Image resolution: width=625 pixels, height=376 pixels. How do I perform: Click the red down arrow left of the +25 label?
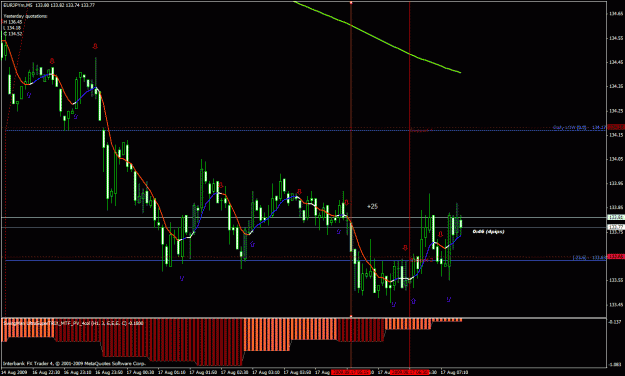[x=346, y=203]
